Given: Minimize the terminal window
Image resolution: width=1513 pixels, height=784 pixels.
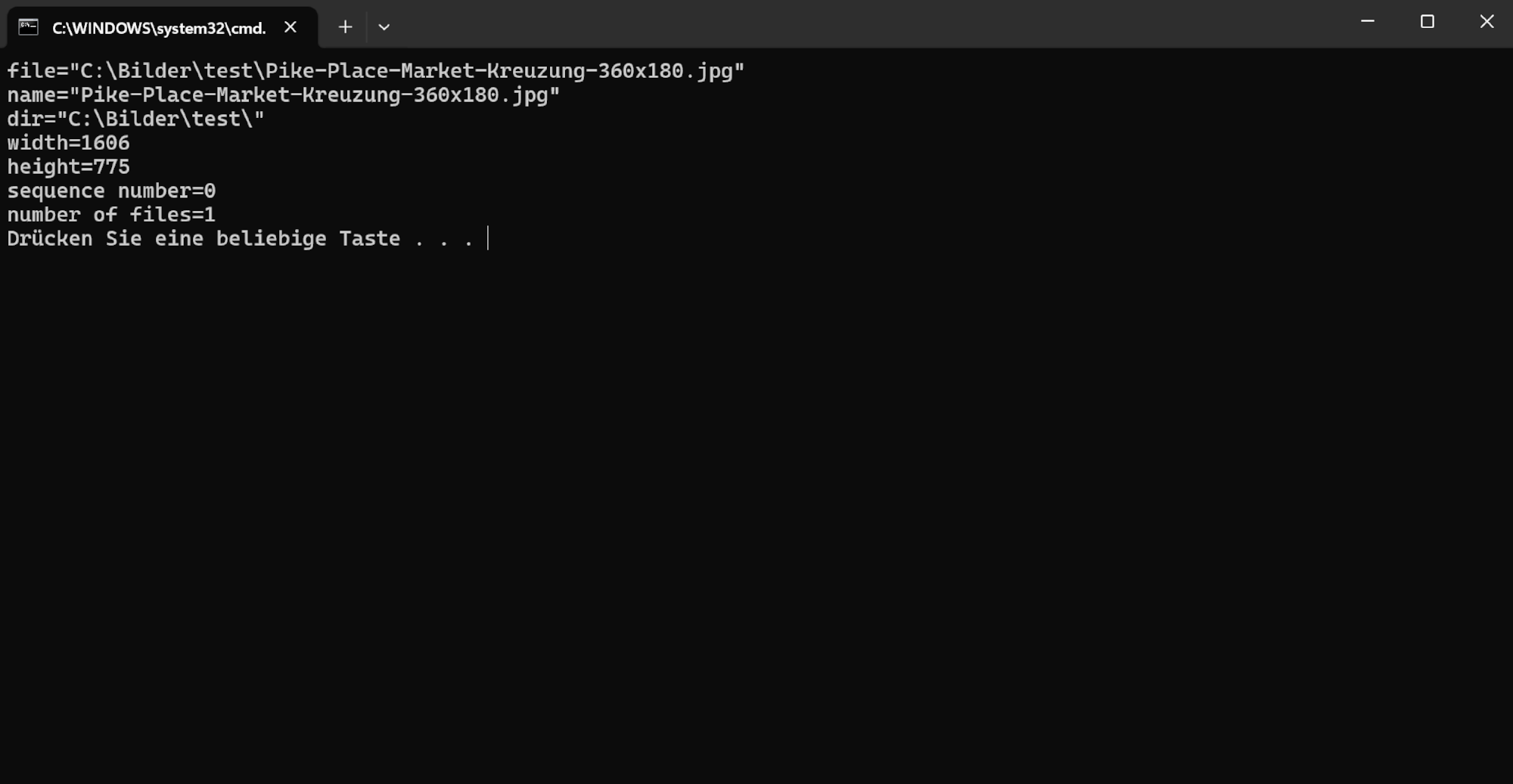Looking at the screenshot, I should coord(1367,22).
